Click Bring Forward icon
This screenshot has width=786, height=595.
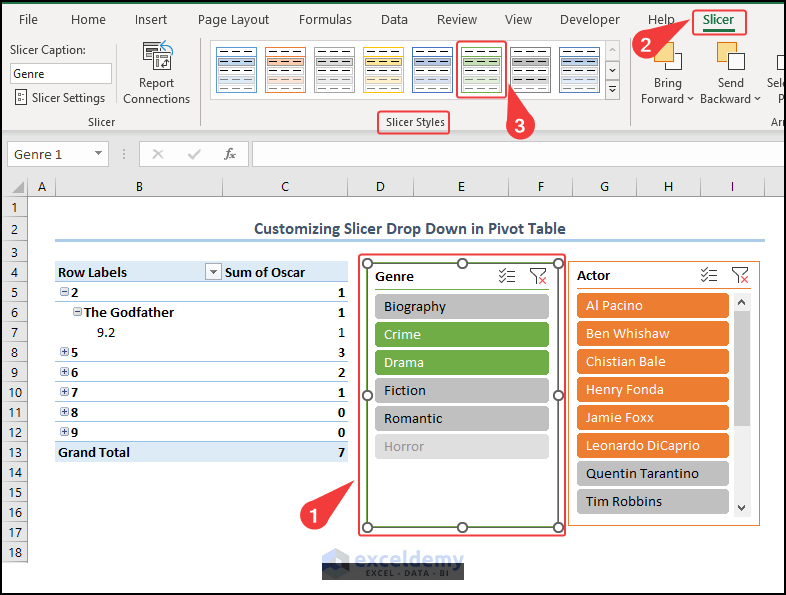[668, 57]
